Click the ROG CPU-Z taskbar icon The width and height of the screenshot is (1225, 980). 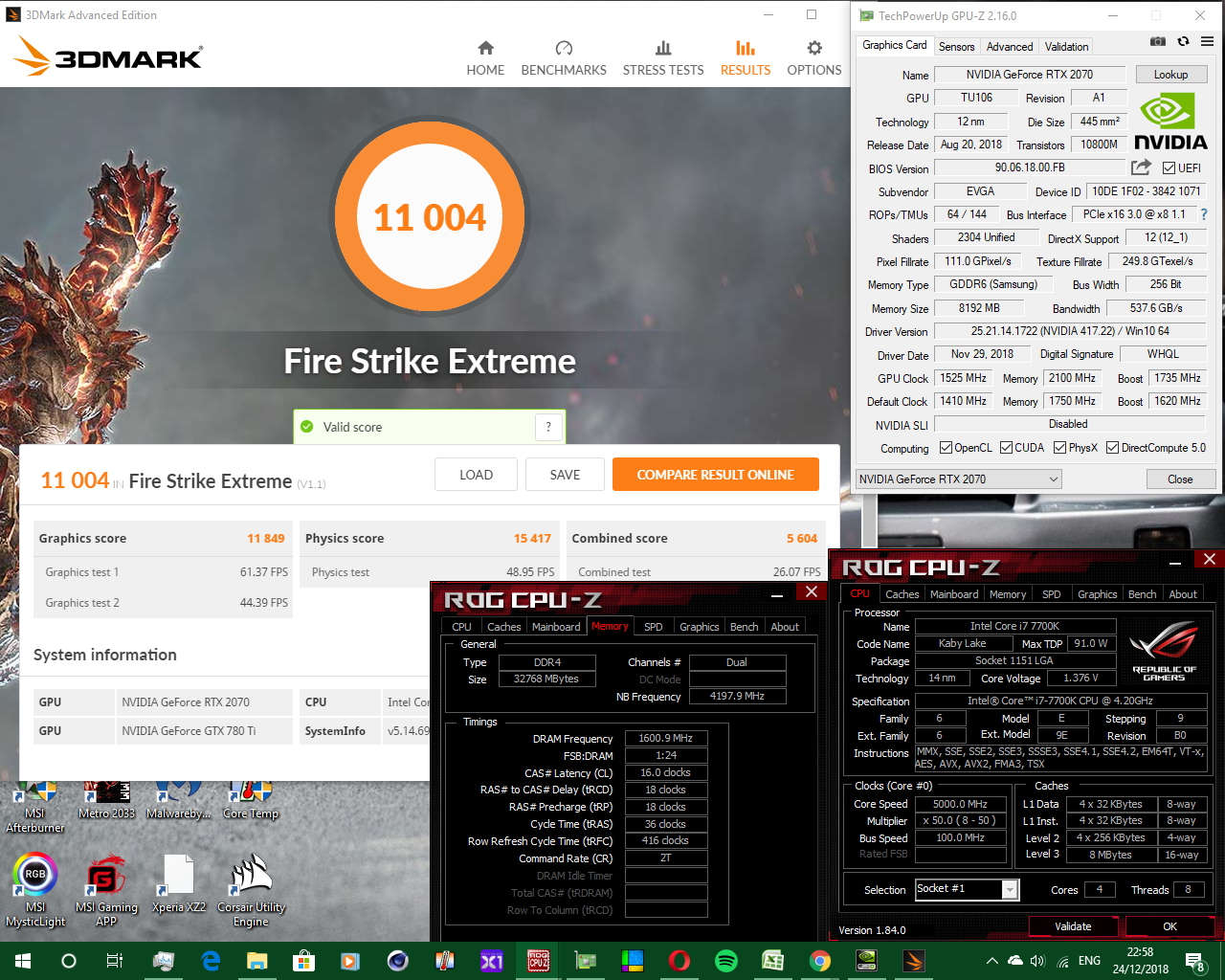[x=539, y=961]
